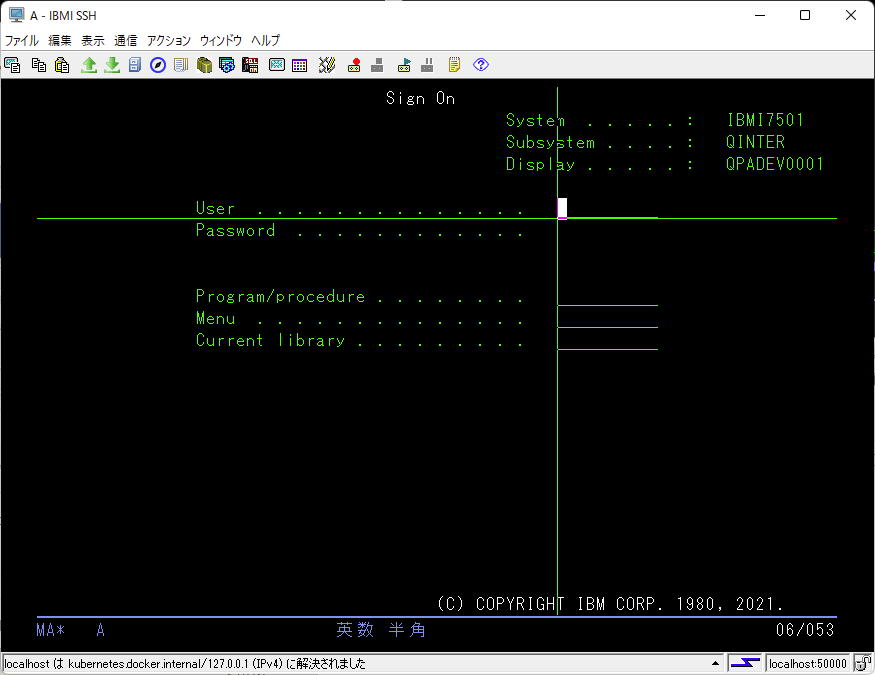Image resolution: width=875 pixels, height=675 pixels.
Task: Open the help question mark icon
Action: (481, 65)
